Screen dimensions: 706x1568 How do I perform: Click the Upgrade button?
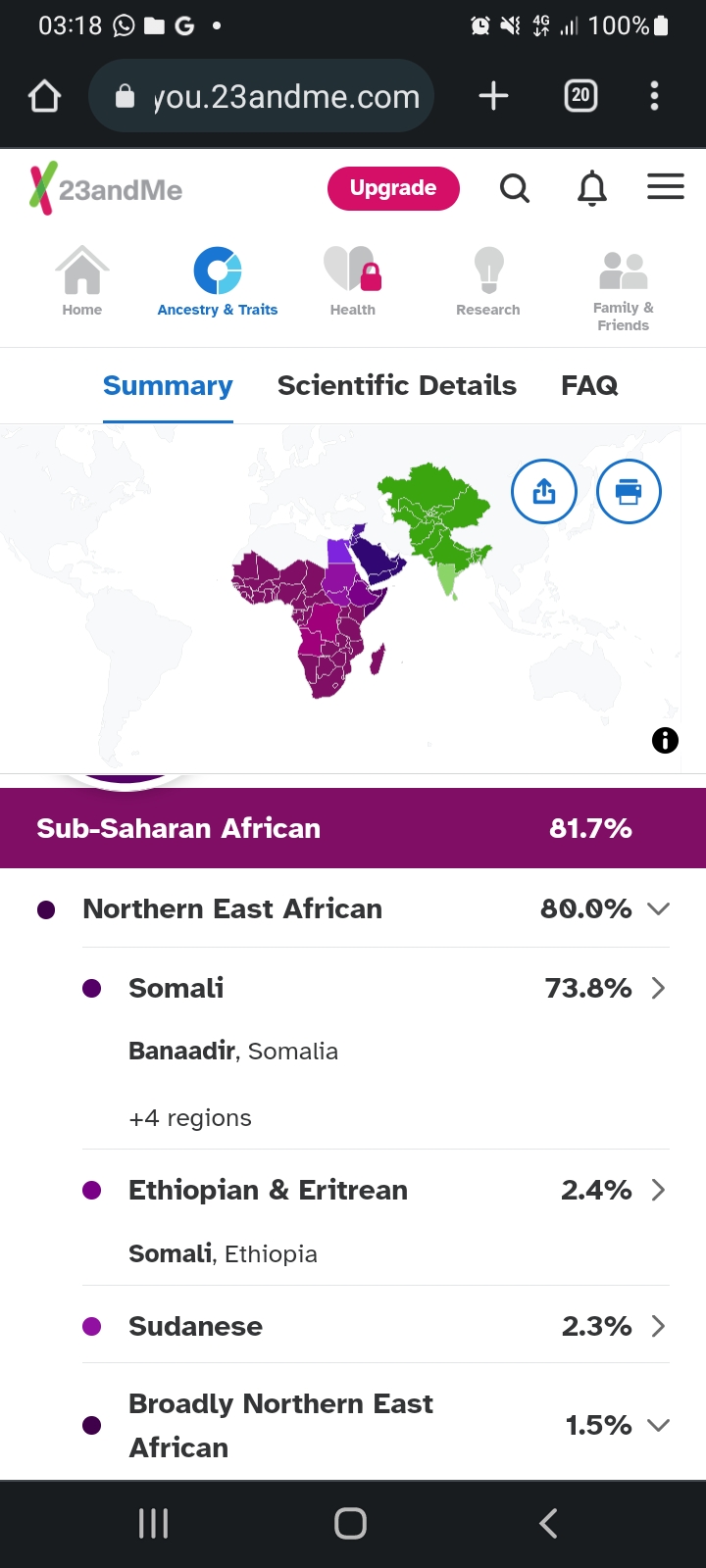tap(393, 188)
